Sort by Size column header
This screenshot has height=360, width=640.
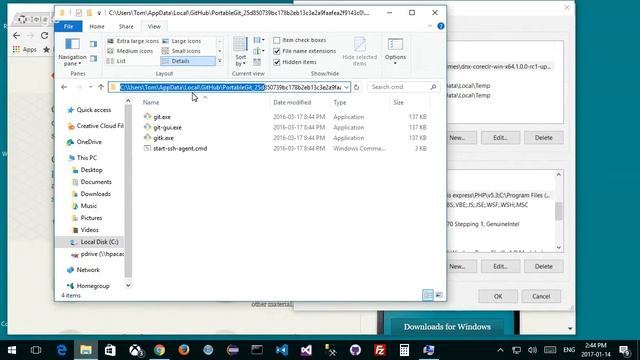point(398,102)
